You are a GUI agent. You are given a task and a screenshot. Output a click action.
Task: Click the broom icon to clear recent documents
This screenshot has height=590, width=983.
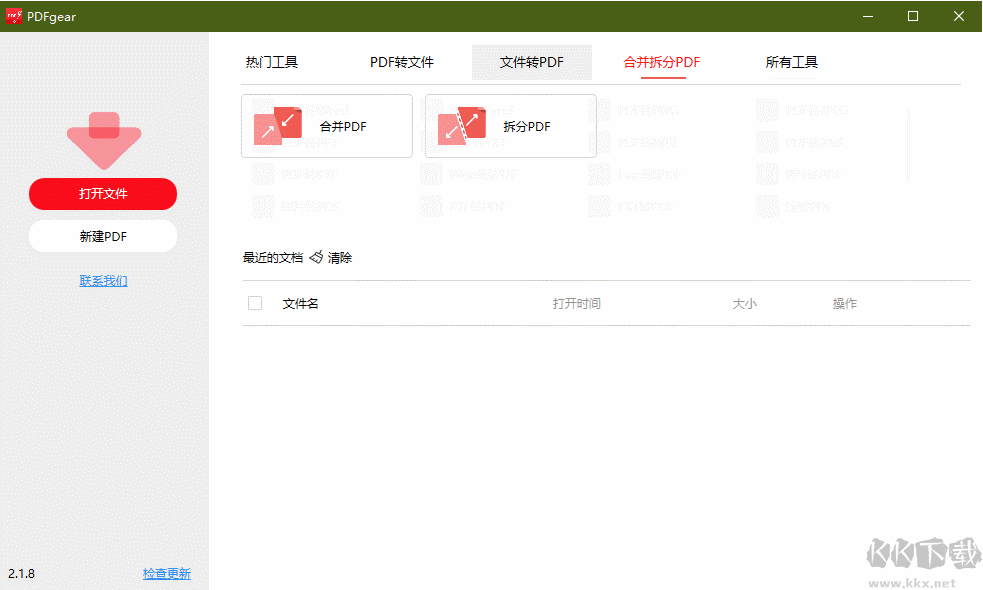pyautogui.click(x=316, y=257)
